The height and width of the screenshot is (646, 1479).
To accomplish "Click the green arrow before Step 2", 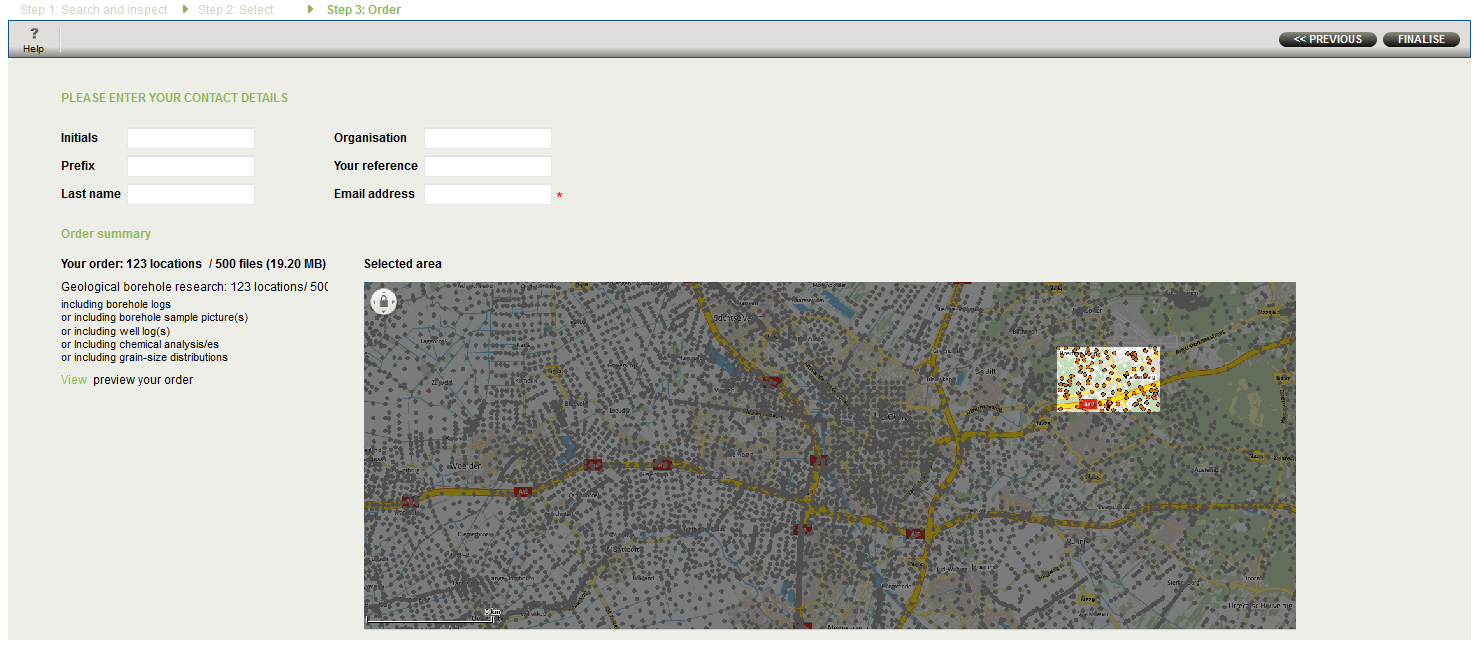I will (185, 9).
